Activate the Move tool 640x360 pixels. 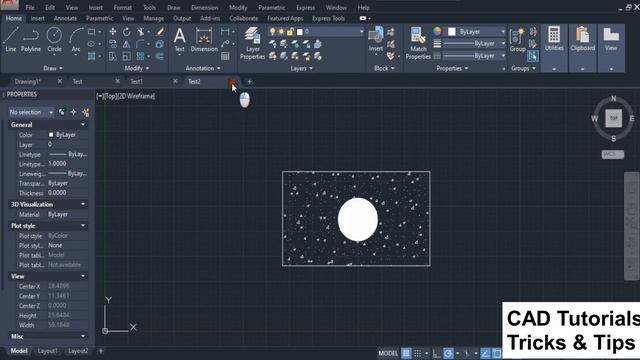pos(113,32)
